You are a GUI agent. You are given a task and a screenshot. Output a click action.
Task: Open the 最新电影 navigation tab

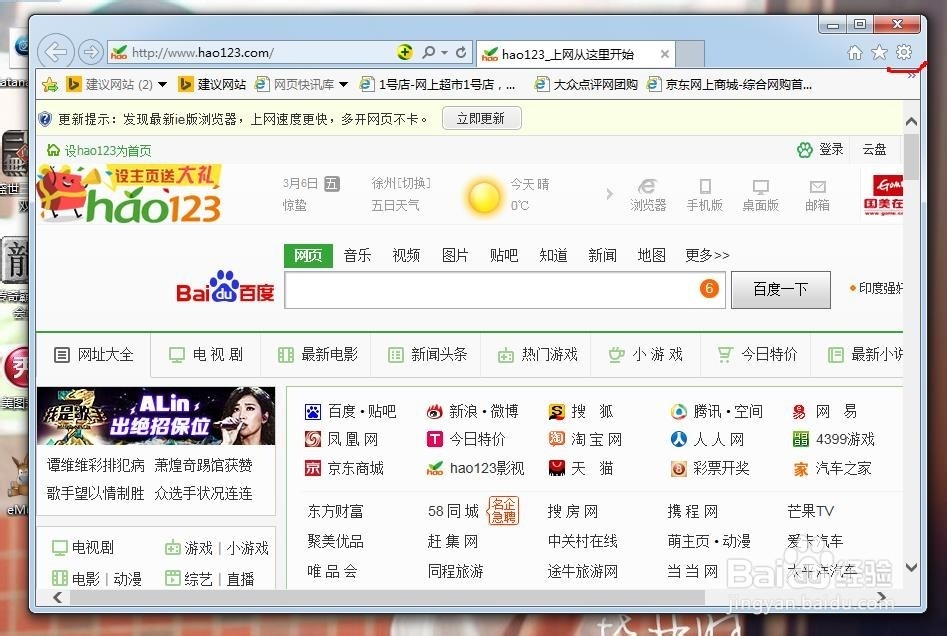pos(317,355)
